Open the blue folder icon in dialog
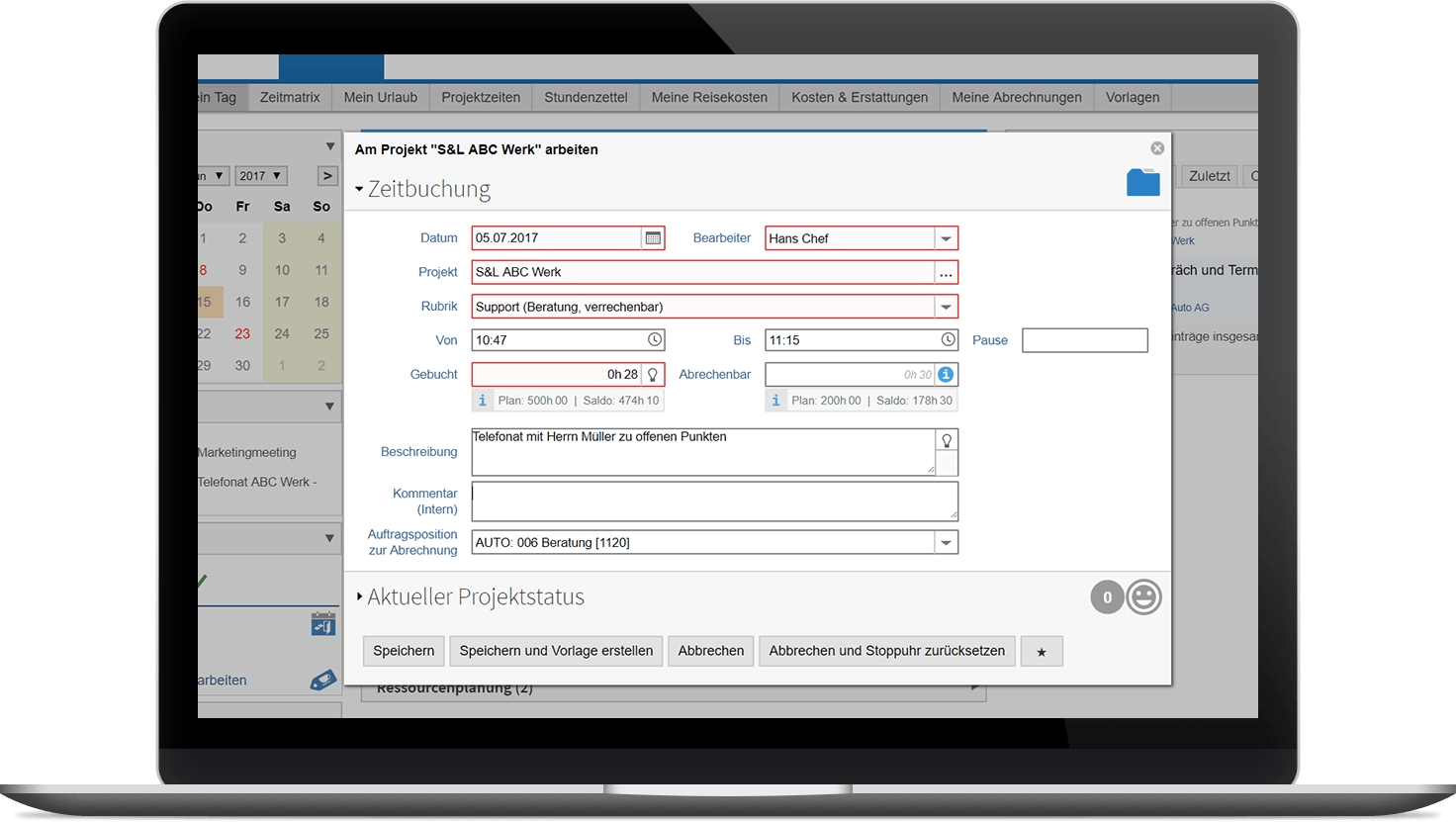 coord(1142,183)
